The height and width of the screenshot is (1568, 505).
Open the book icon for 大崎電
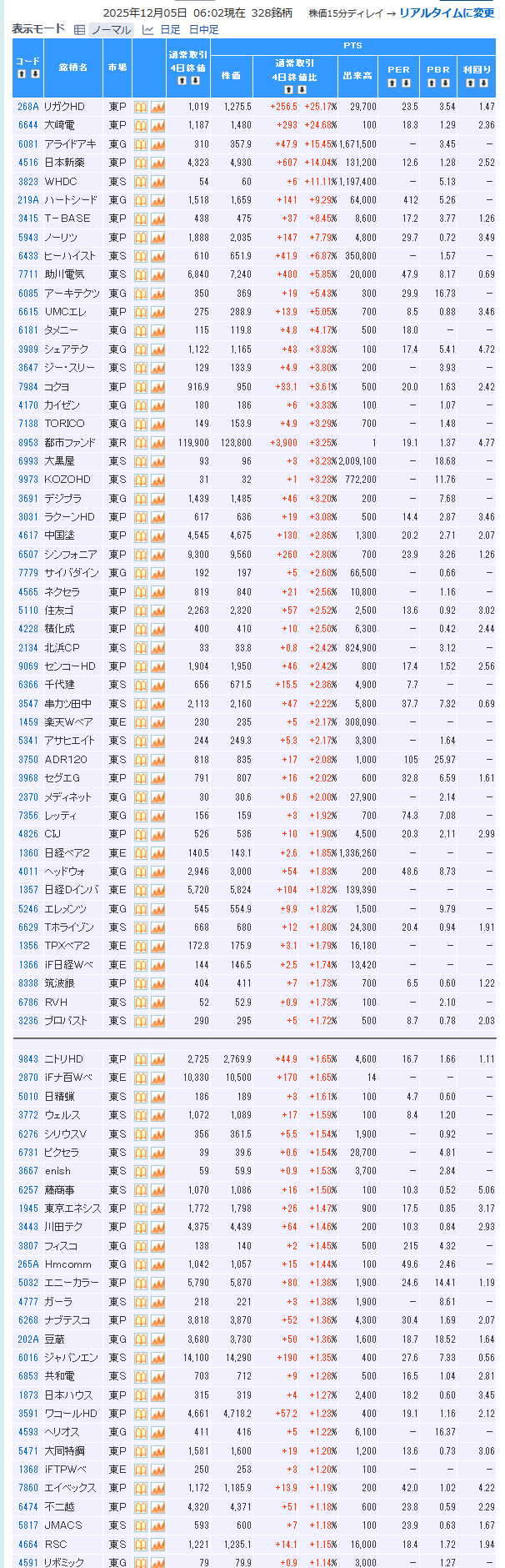(141, 125)
